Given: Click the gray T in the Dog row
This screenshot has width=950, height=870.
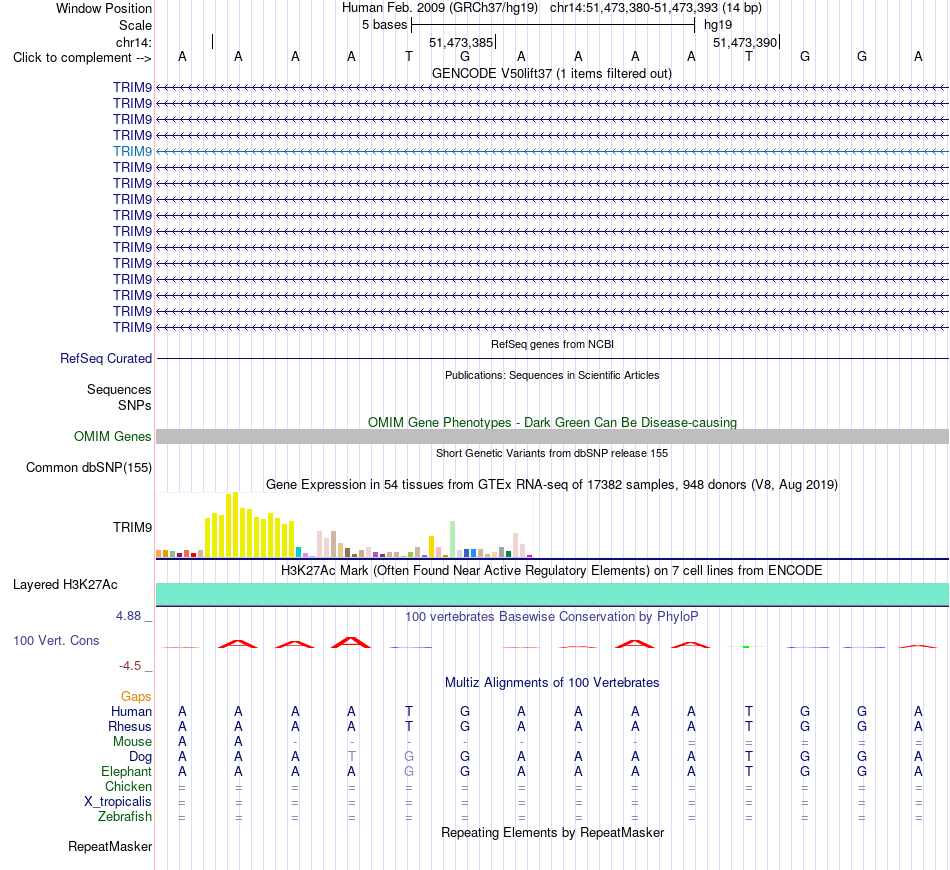Looking at the screenshot, I should point(351,757).
